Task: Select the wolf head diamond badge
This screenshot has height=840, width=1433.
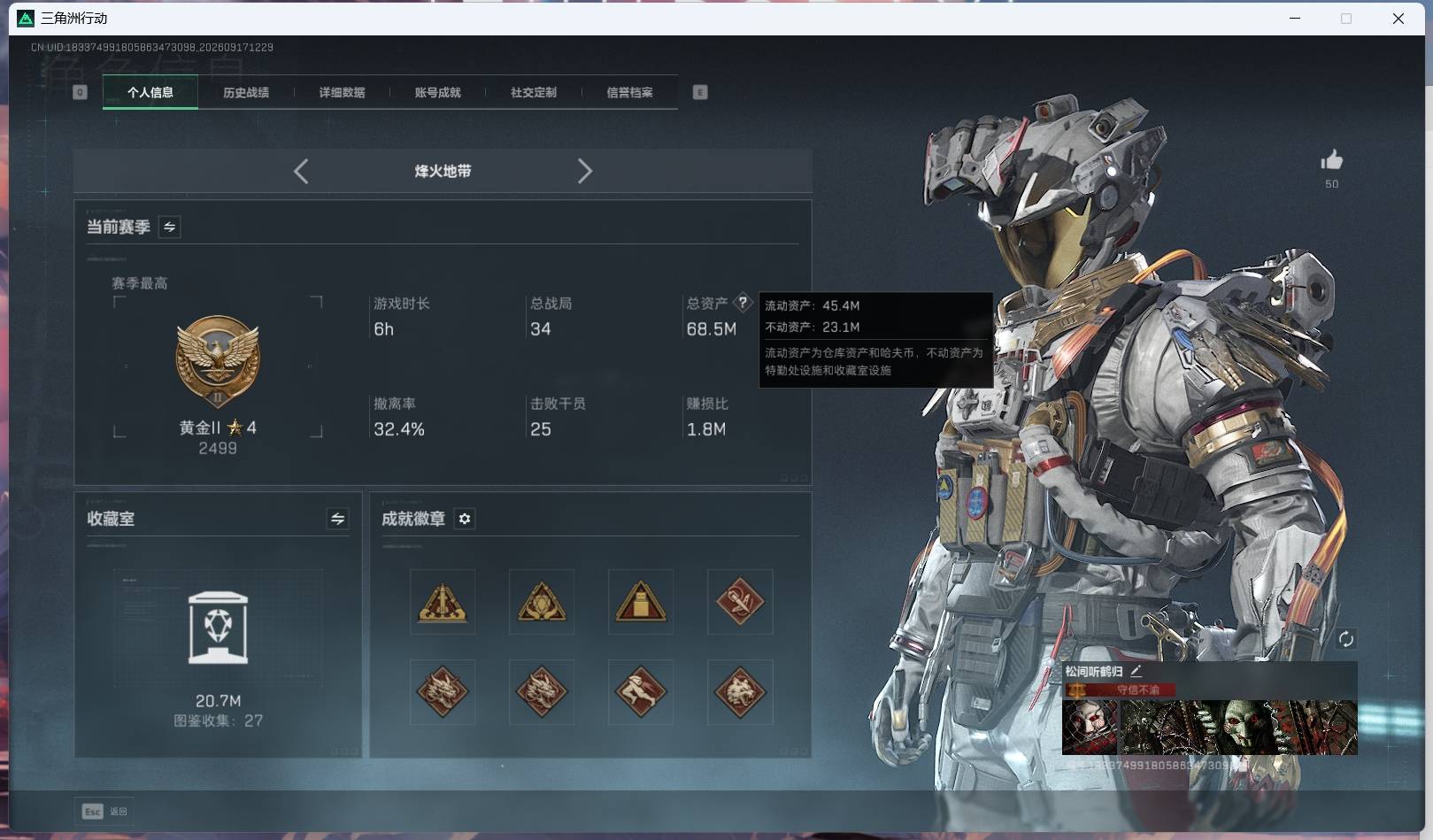Action: tap(740, 691)
